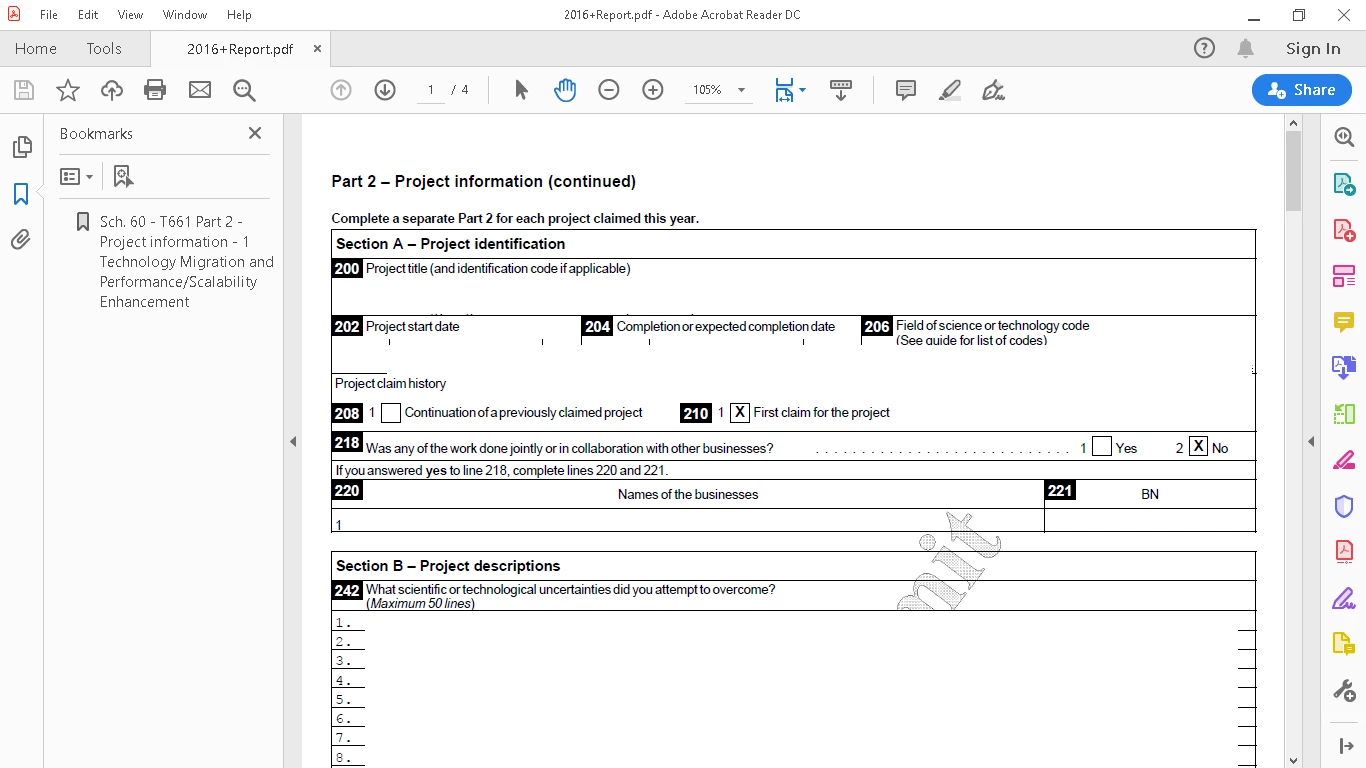The width and height of the screenshot is (1366, 768).
Task: Go to the next page arrow
Action: (385, 90)
